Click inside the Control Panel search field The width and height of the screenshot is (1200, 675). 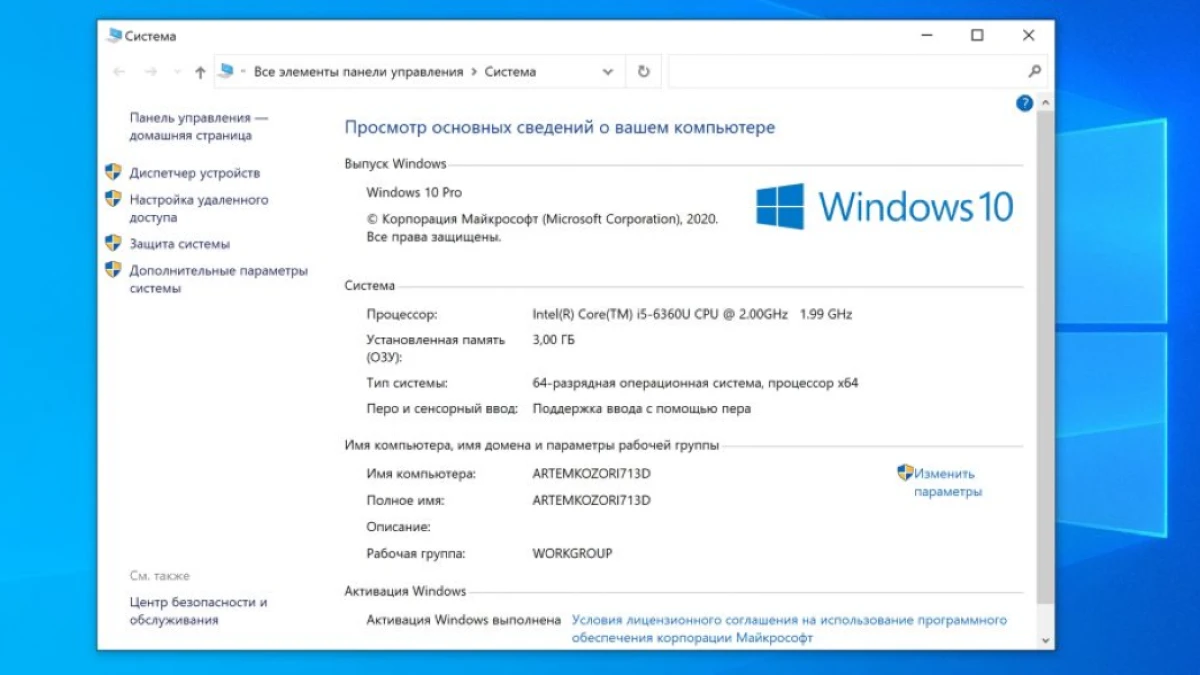coord(845,72)
